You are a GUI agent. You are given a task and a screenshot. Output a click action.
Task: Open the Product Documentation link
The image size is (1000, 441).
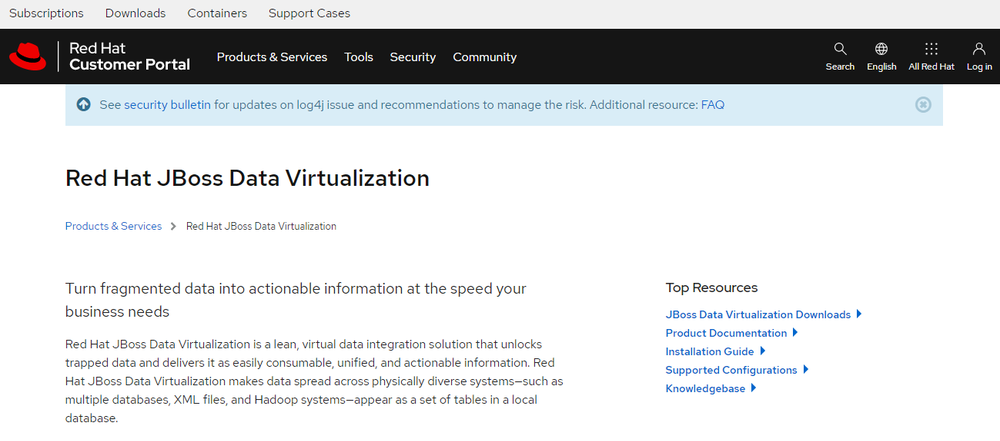726,333
